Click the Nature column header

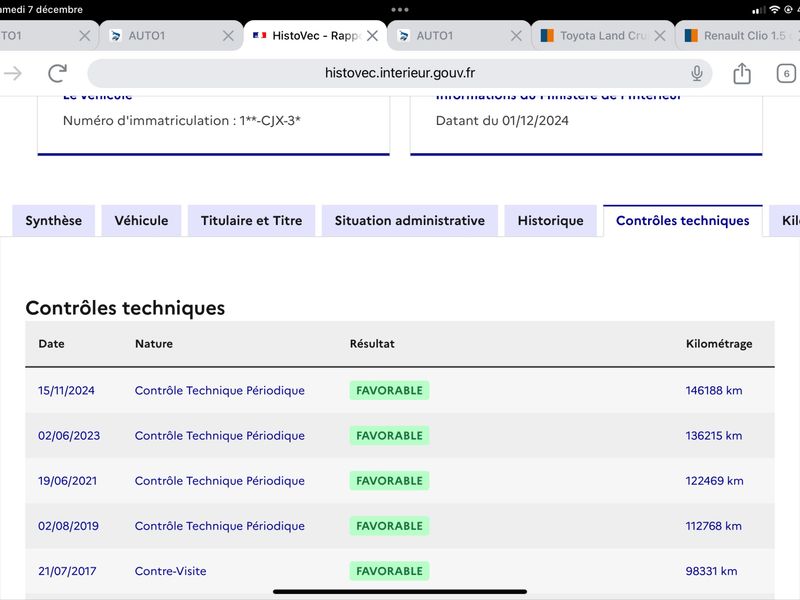tap(154, 344)
